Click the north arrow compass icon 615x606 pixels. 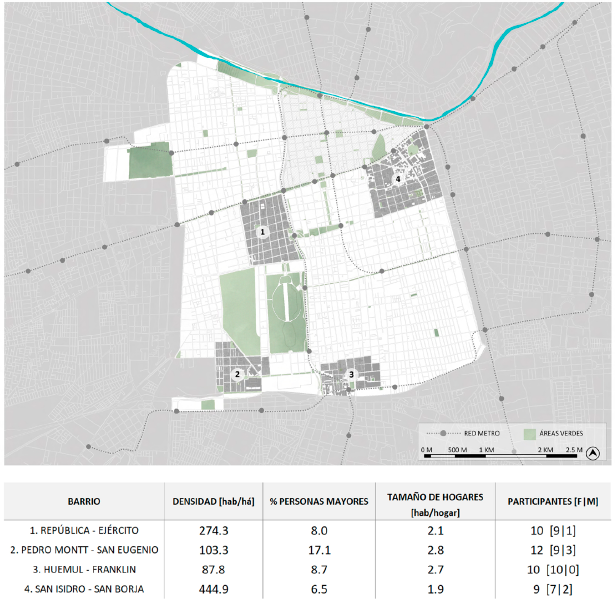coord(591,450)
